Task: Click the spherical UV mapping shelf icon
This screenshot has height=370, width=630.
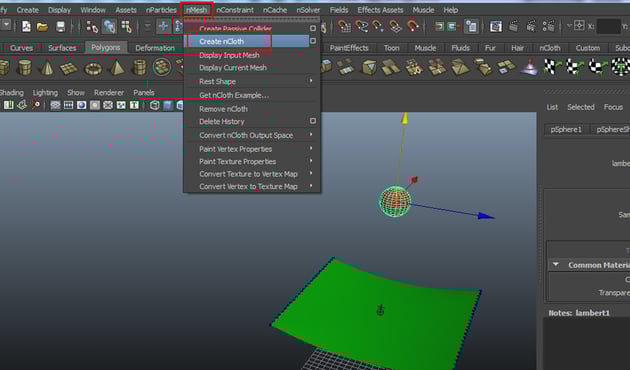Action: tap(597, 67)
